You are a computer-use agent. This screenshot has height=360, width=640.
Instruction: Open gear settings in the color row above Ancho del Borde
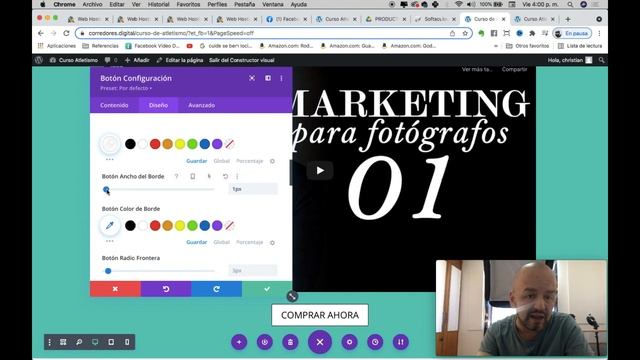[x=272, y=161]
